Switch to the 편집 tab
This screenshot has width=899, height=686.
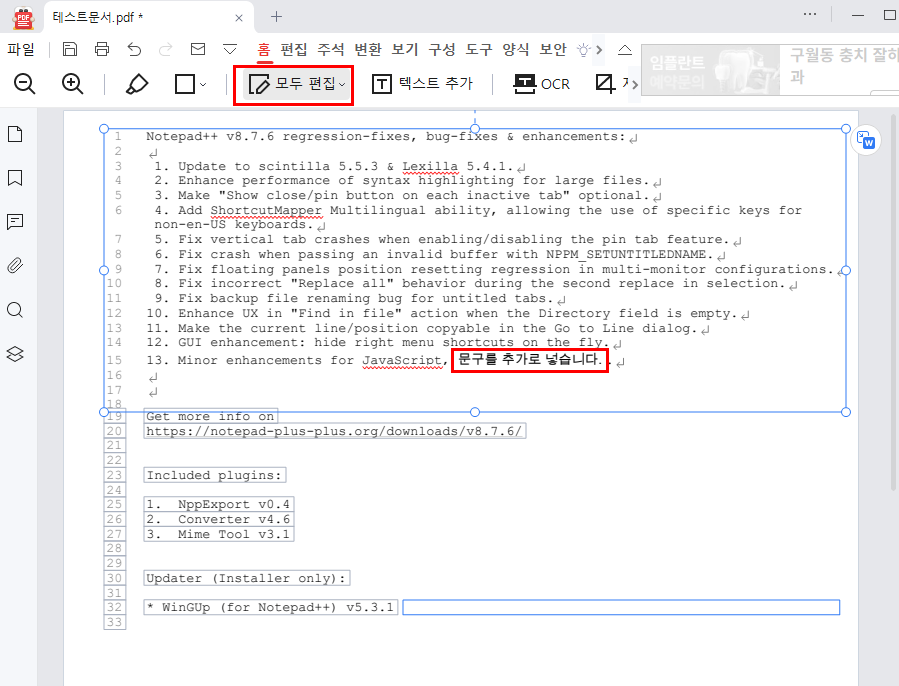[294, 49]
